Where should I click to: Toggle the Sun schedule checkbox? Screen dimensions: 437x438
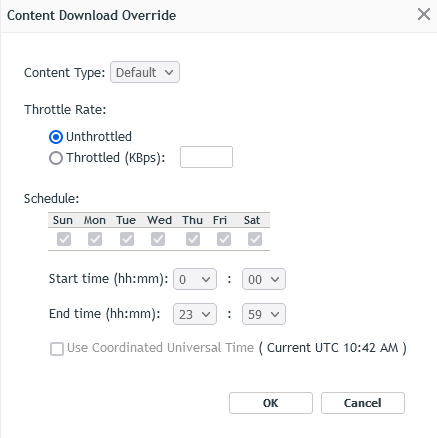pyautogui.click(x=64, y=239)
